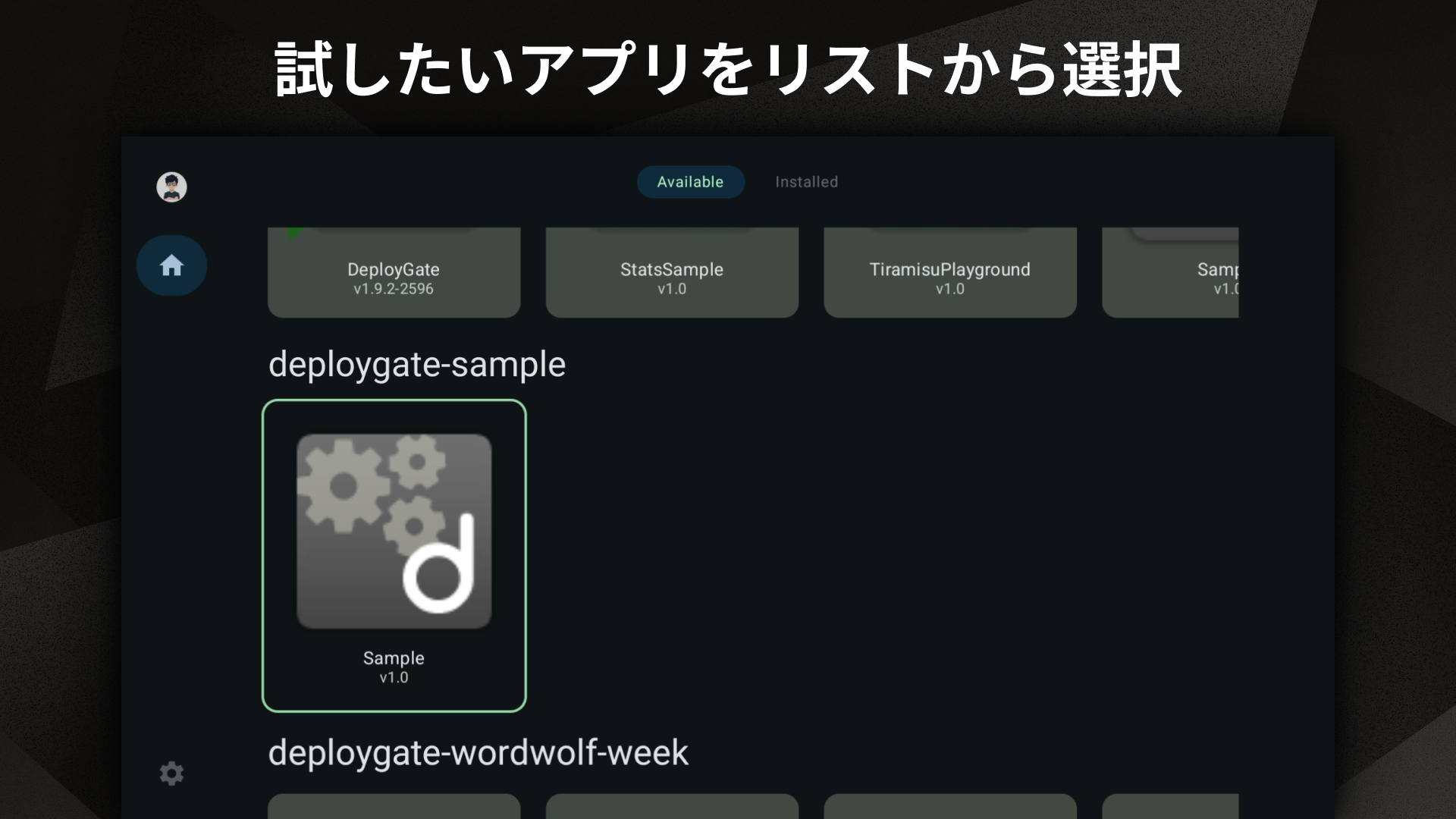Switch to the Available tab
The image size is (1456, 819).
click(x=690, y=182)
